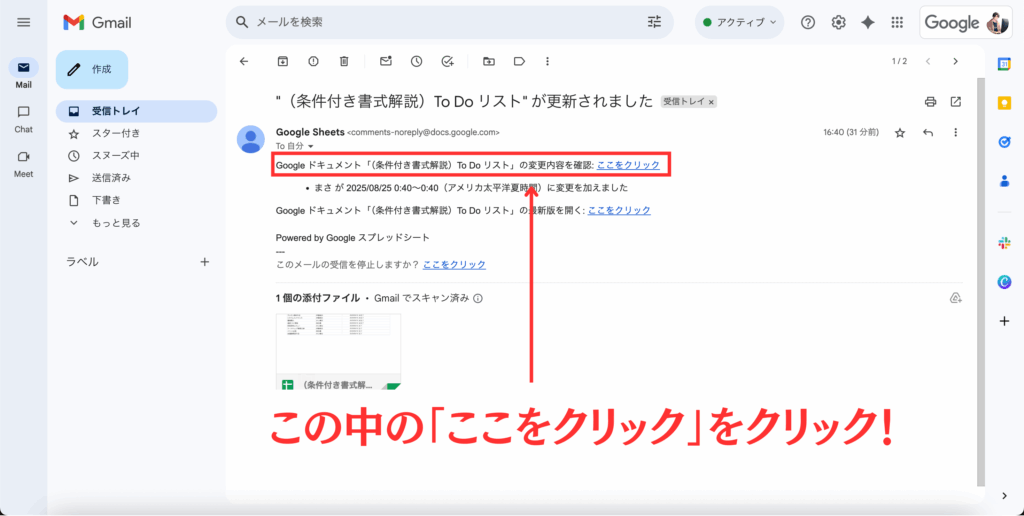Screen dimensions: 1024x516
Task: Open Gemini sparkle icon
Action: coord(867,22)
